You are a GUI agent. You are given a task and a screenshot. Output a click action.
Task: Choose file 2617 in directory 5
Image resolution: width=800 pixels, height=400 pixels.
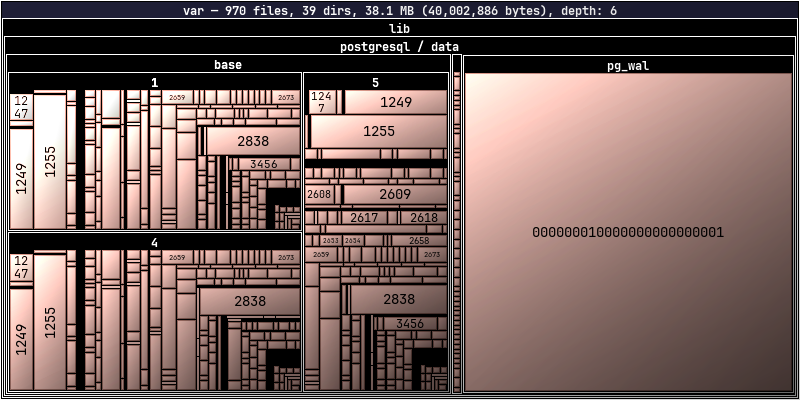(364, 217)
